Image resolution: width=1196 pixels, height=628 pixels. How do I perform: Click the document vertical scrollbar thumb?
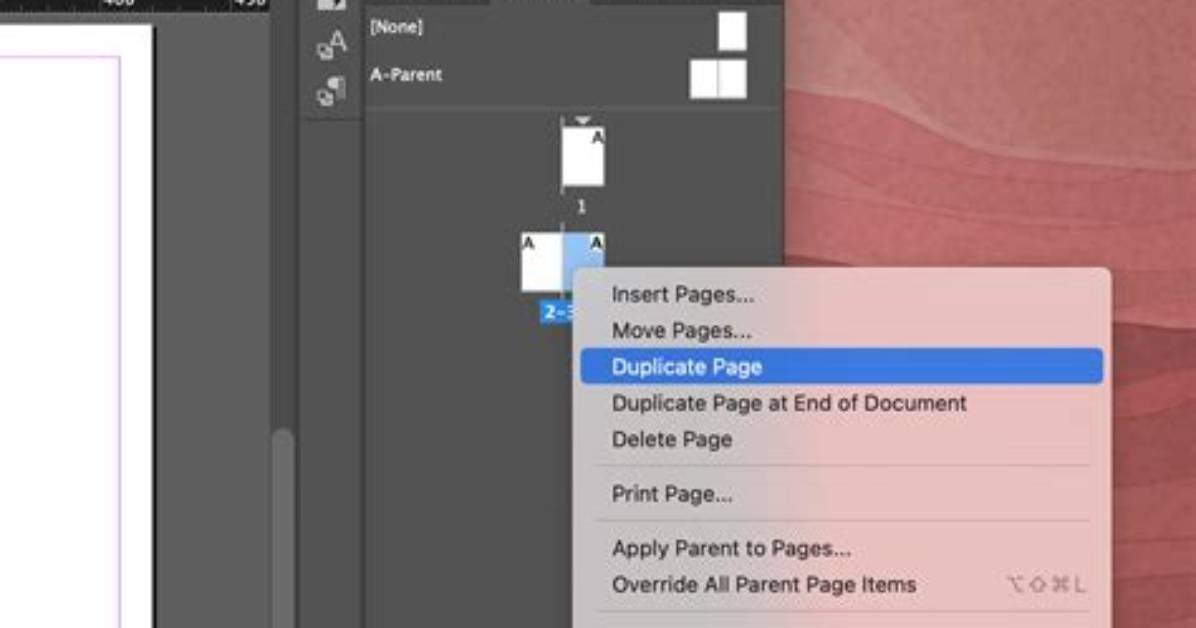[283, 529]
